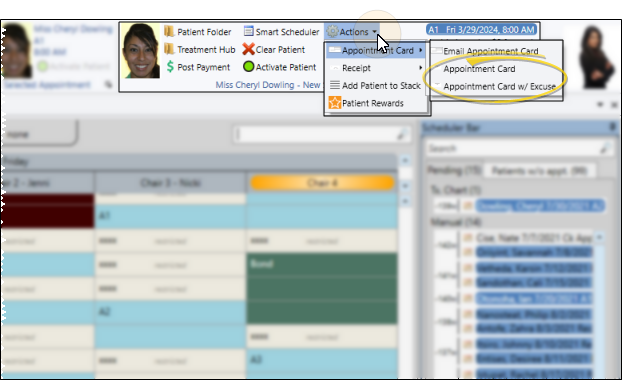Expand the Appointment Card submenu arrow
Screen dimensions: 623x380
(420, 50)
